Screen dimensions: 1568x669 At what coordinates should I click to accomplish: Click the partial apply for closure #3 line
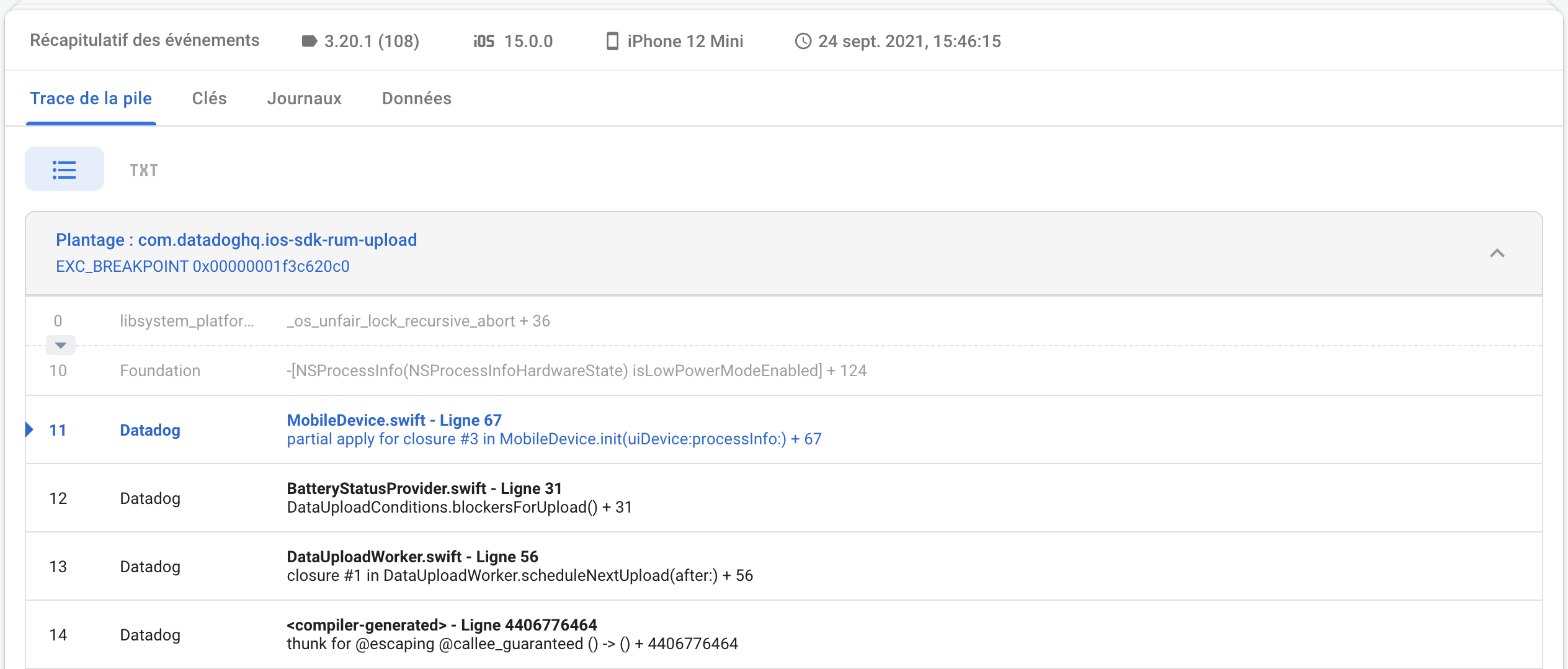(555, 439)
